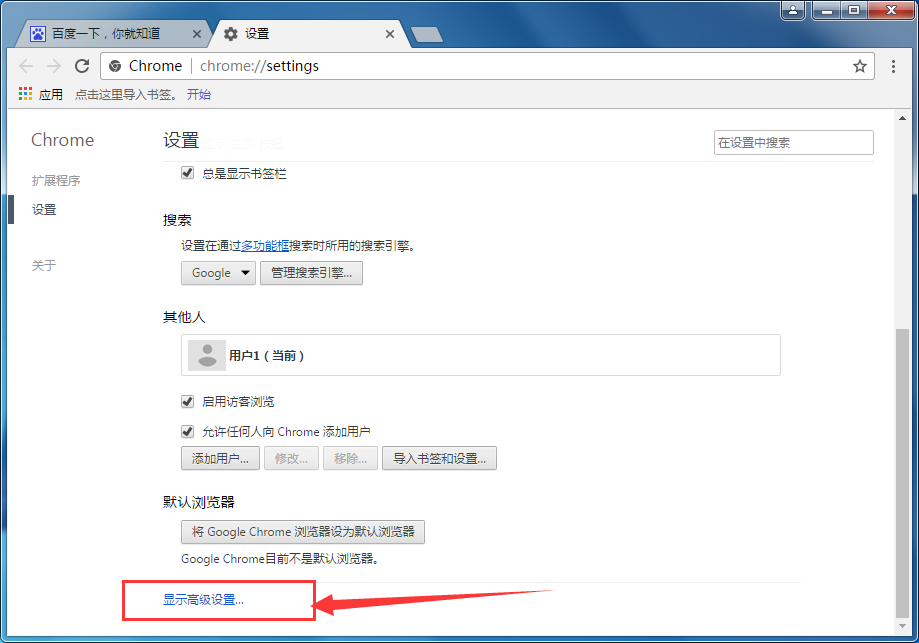Click the 移除... button
919x643 pixels.
[350, 458]
